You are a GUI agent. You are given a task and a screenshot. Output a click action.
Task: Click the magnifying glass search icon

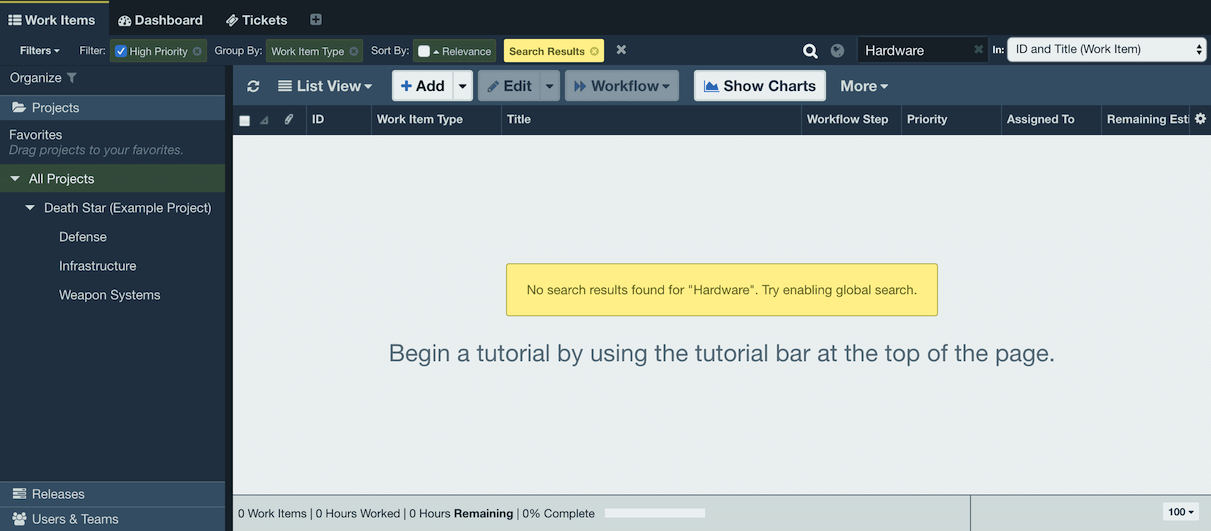point(811,51)
